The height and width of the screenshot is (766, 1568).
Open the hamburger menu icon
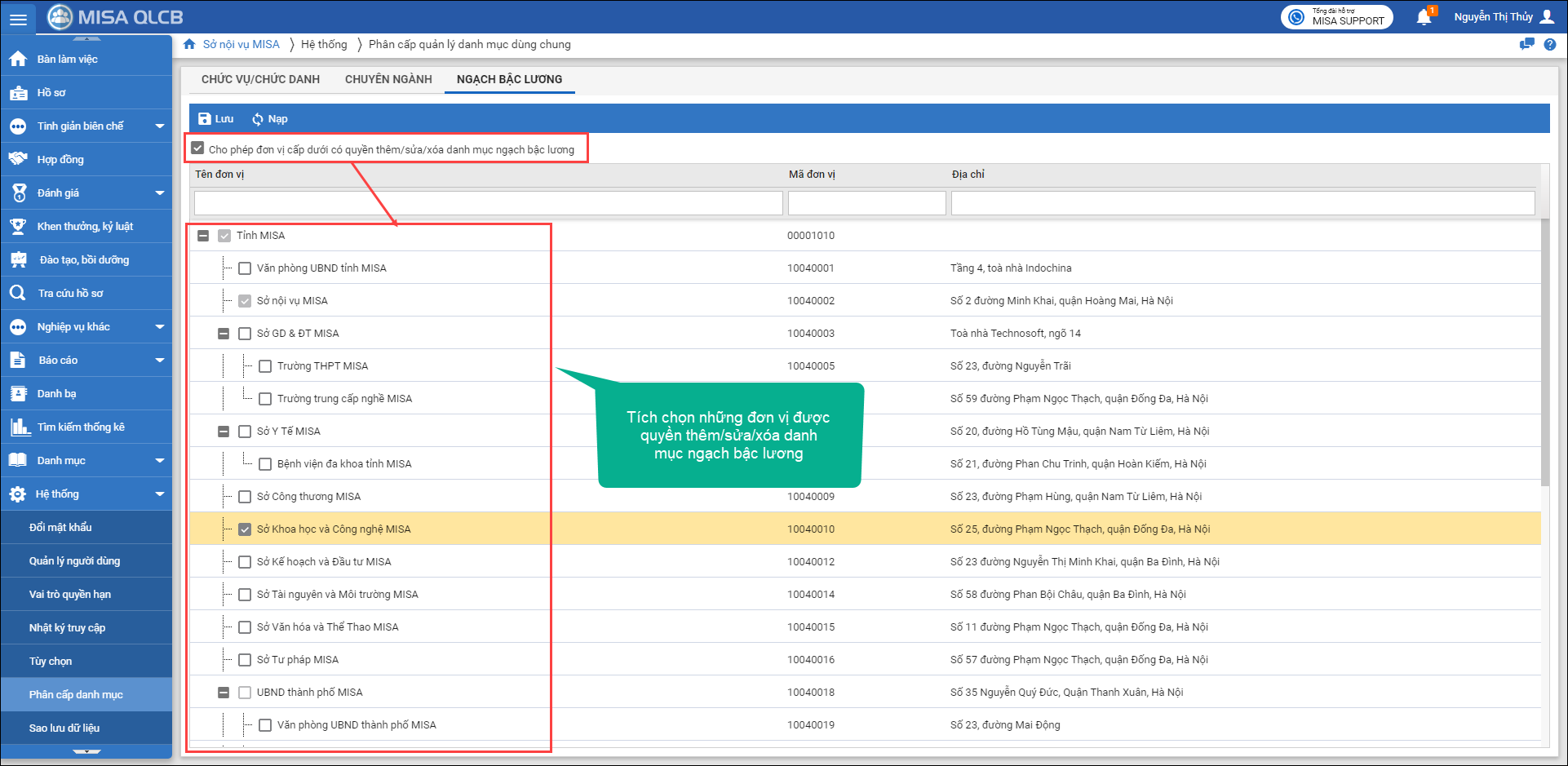(18, 19)
